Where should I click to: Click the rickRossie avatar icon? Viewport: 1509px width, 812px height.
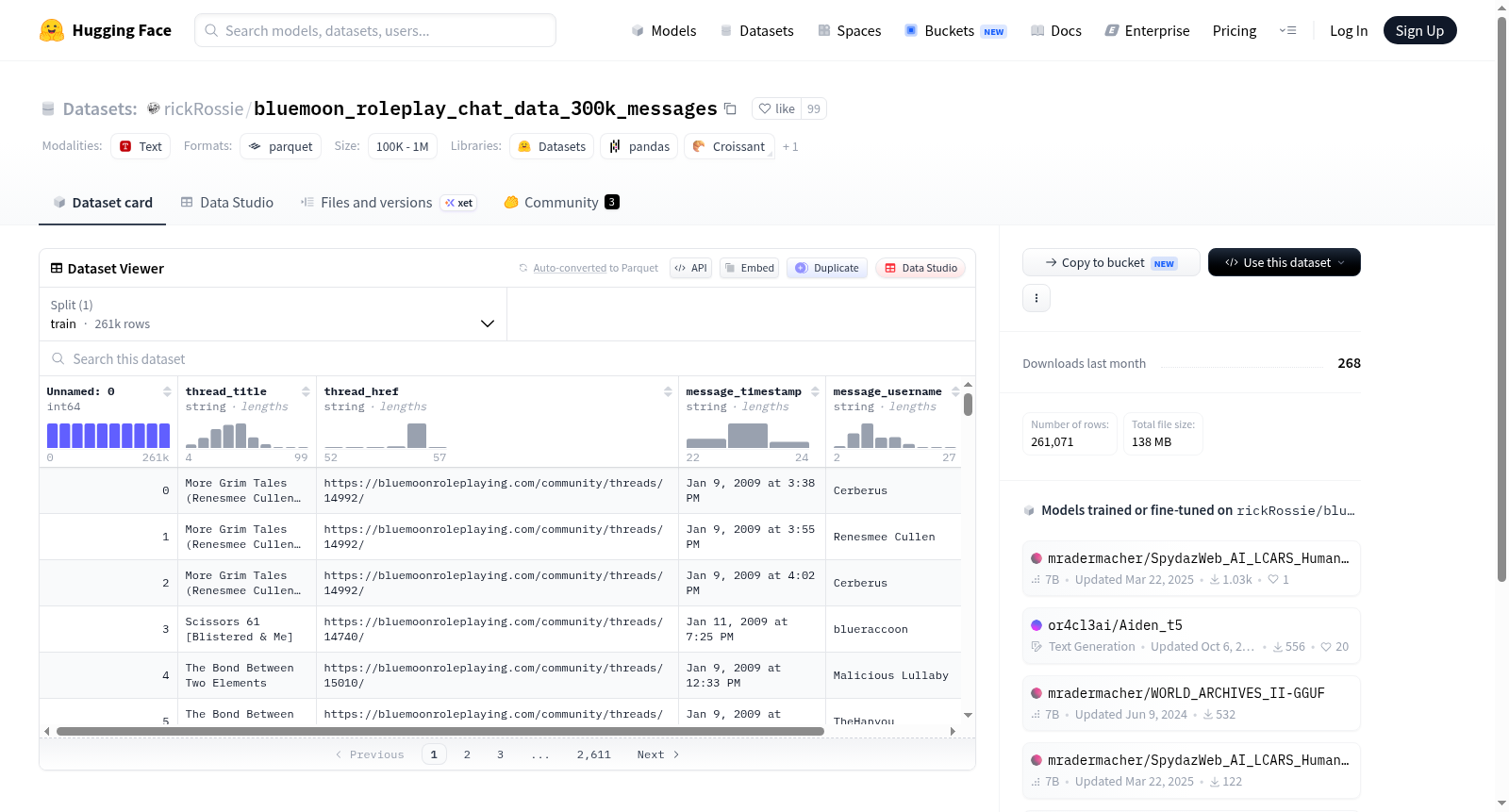tap(154, 108)
